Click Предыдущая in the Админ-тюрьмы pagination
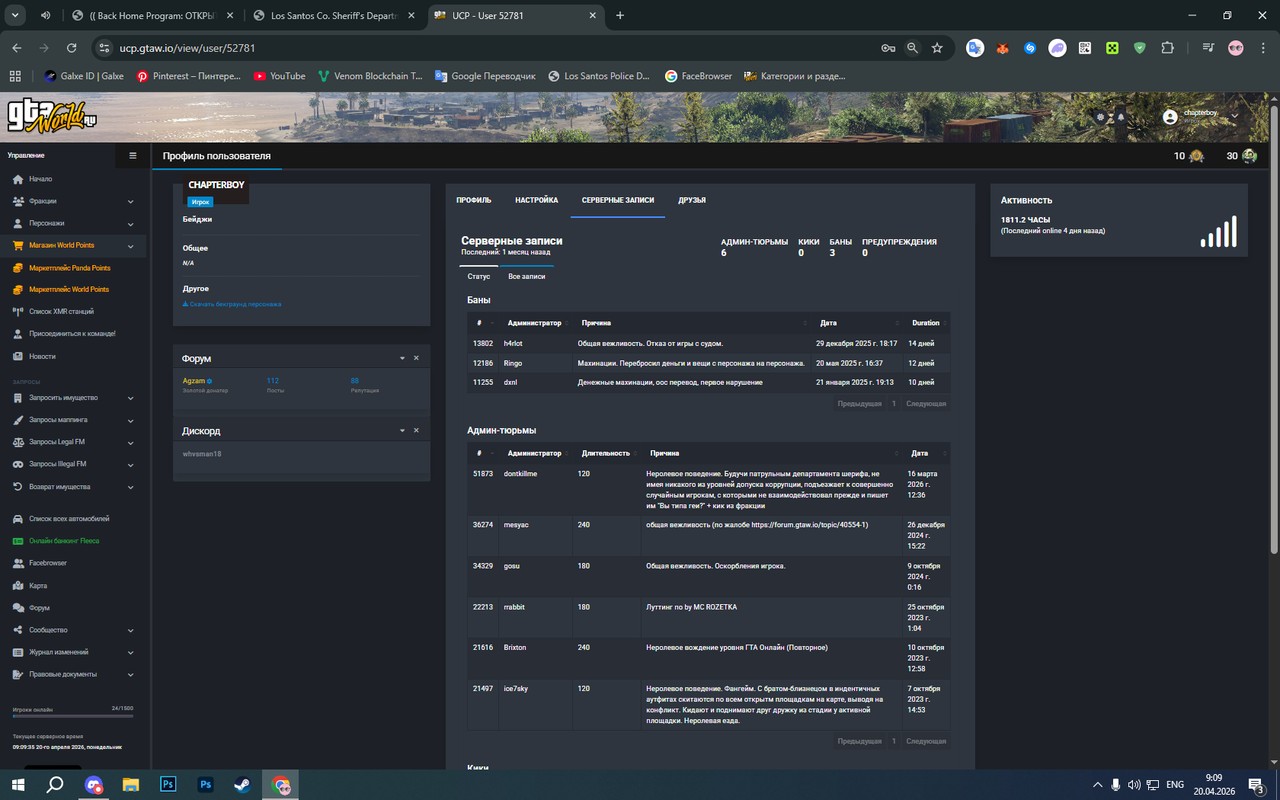1280x800 pixels. pyautogui.click(x=860, y=741)
